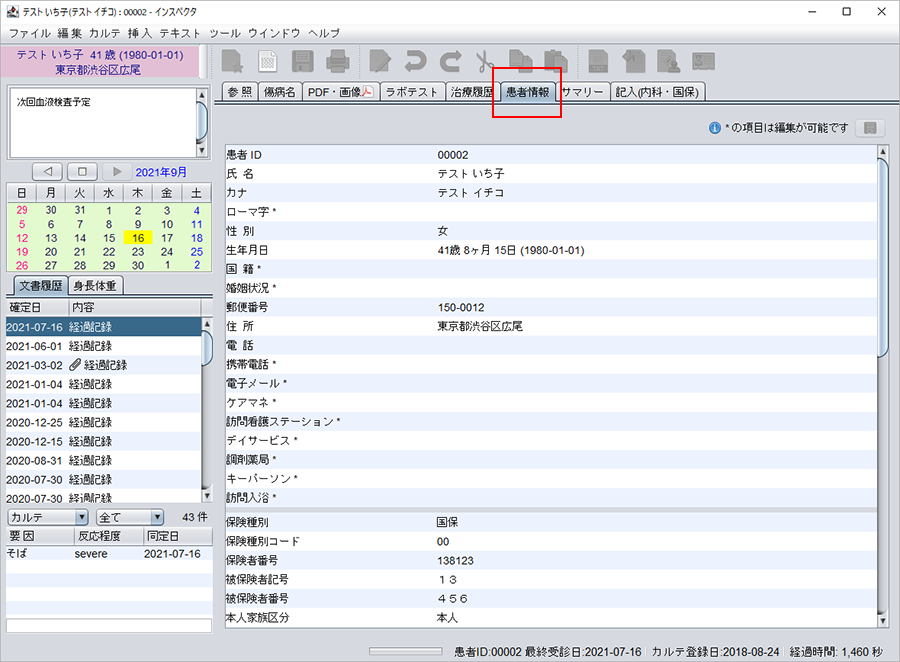Viewport: 900px width, 662px height.
Task: Click the scissors cut icon
Action: pyautogui.click(x=485, y=61)
